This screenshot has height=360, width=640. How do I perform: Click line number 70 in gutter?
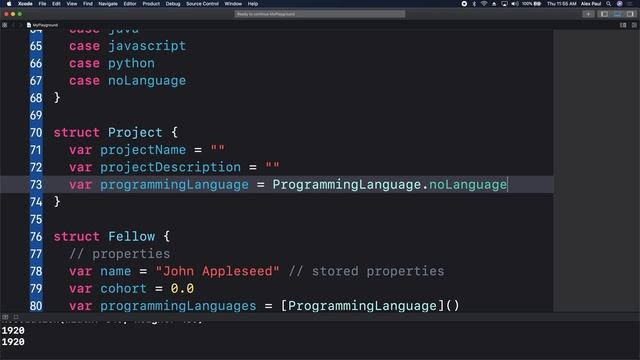(x=36, y=133)
